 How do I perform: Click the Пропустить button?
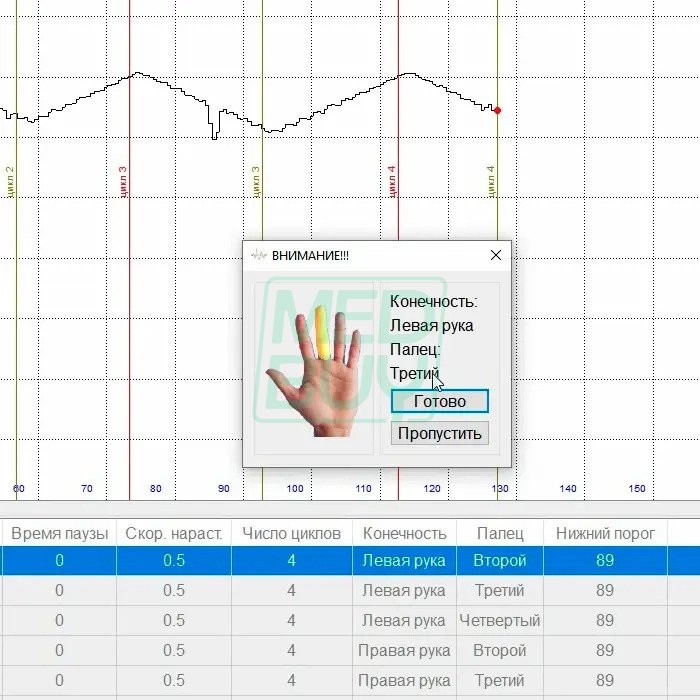click(x=440, y=433)
